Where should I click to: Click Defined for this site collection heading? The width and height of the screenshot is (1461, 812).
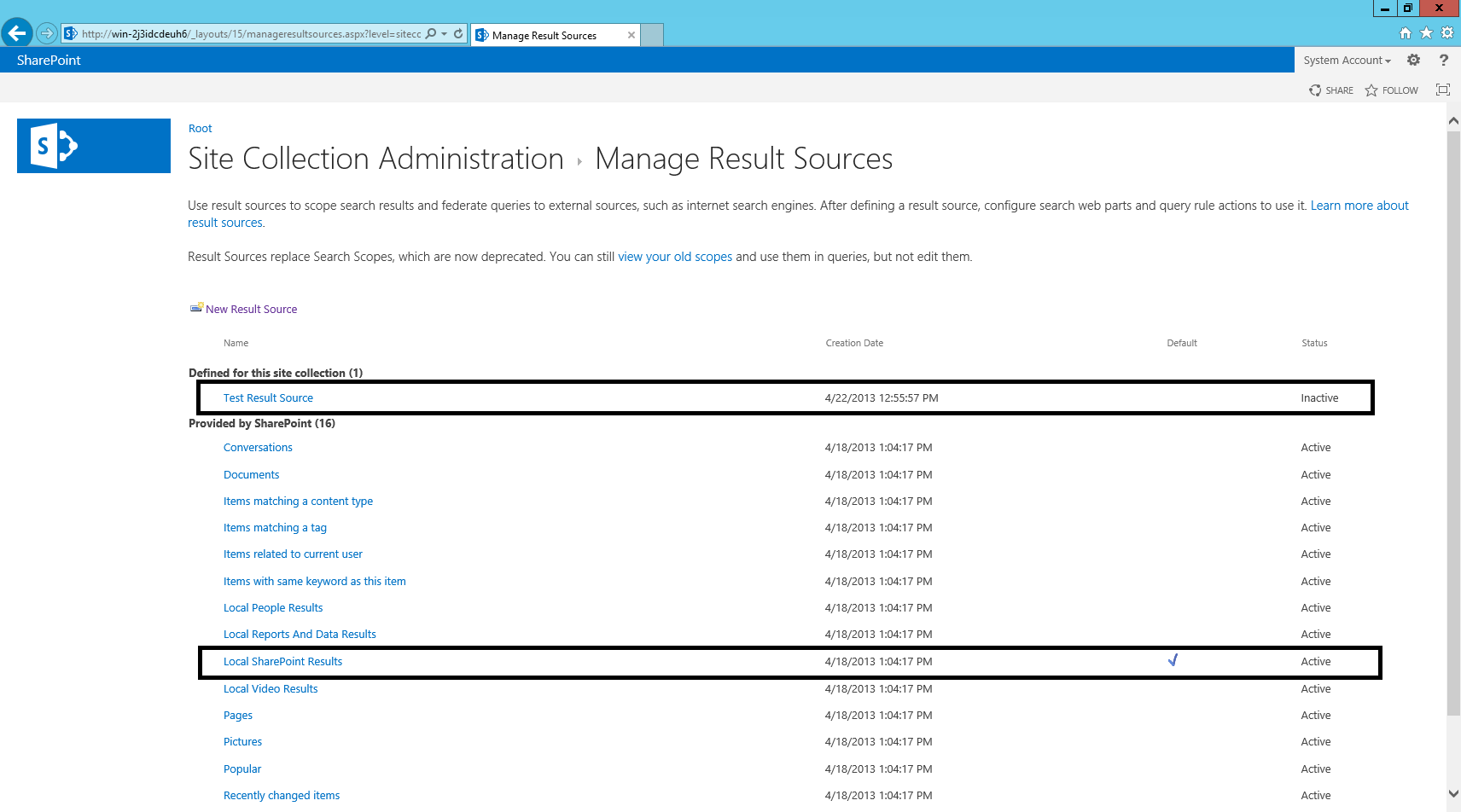coord(276,373)
